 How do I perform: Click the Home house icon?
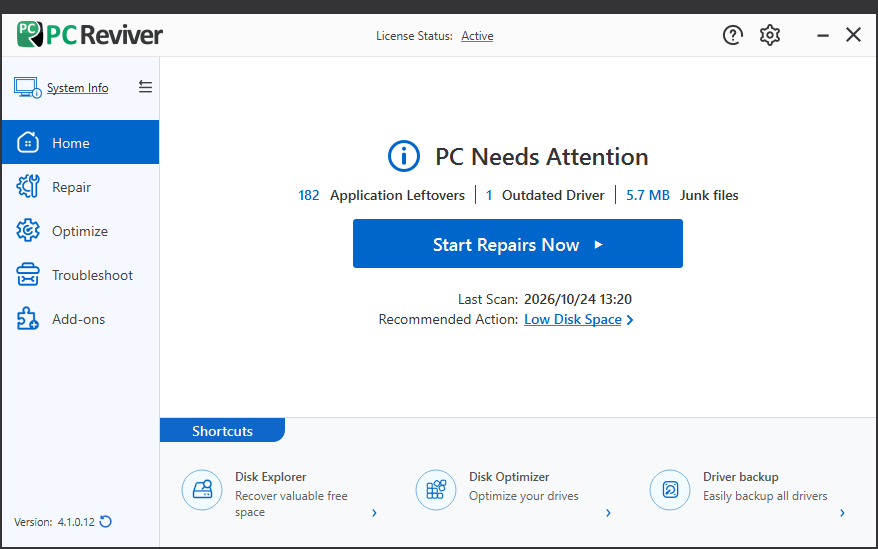coord(28,142)
